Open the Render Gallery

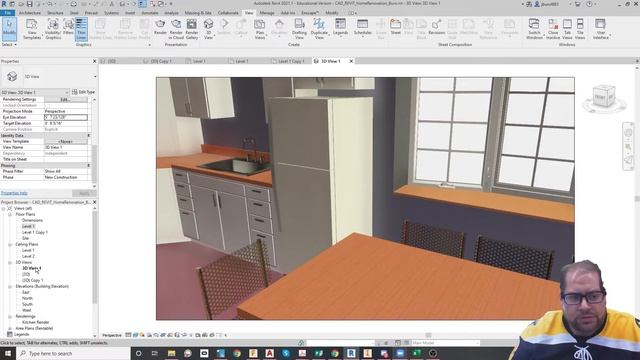(191, 29)
